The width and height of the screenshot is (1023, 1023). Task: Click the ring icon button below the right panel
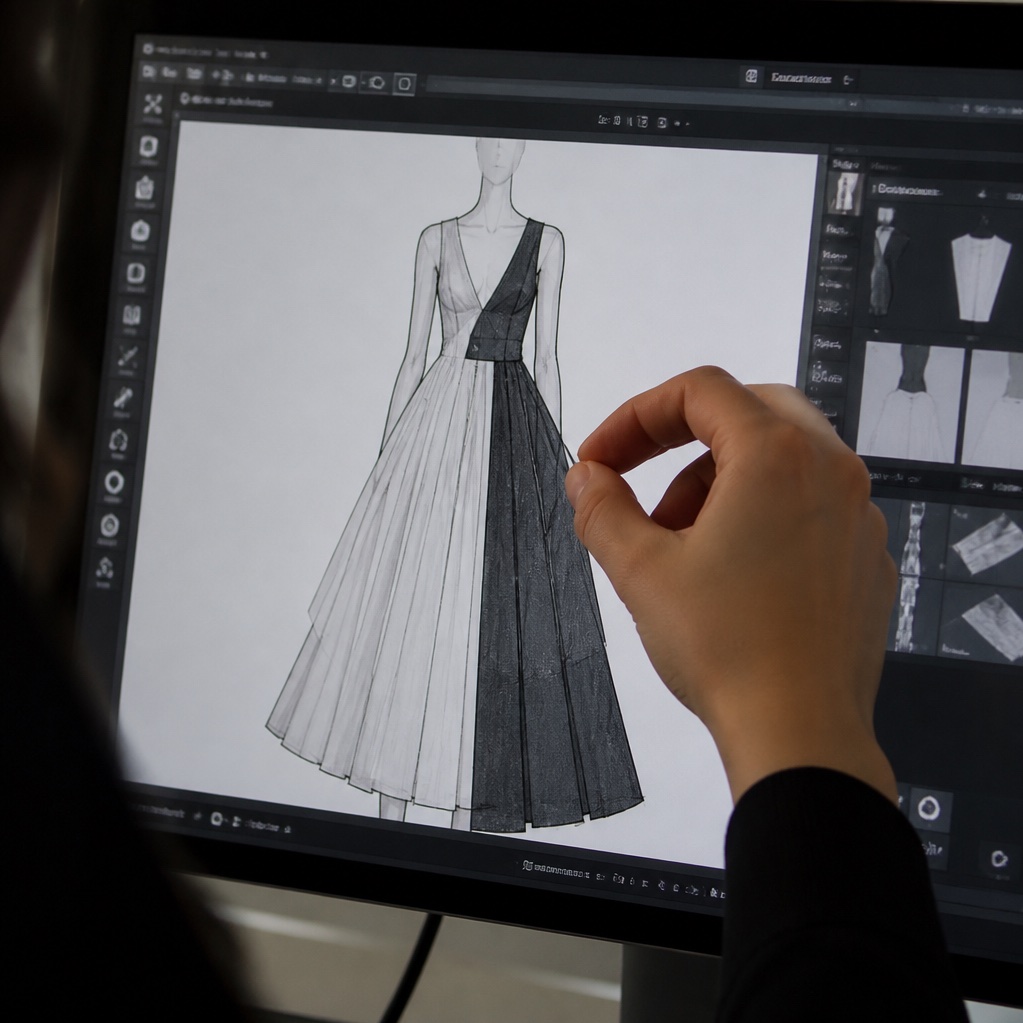point(928,809)
